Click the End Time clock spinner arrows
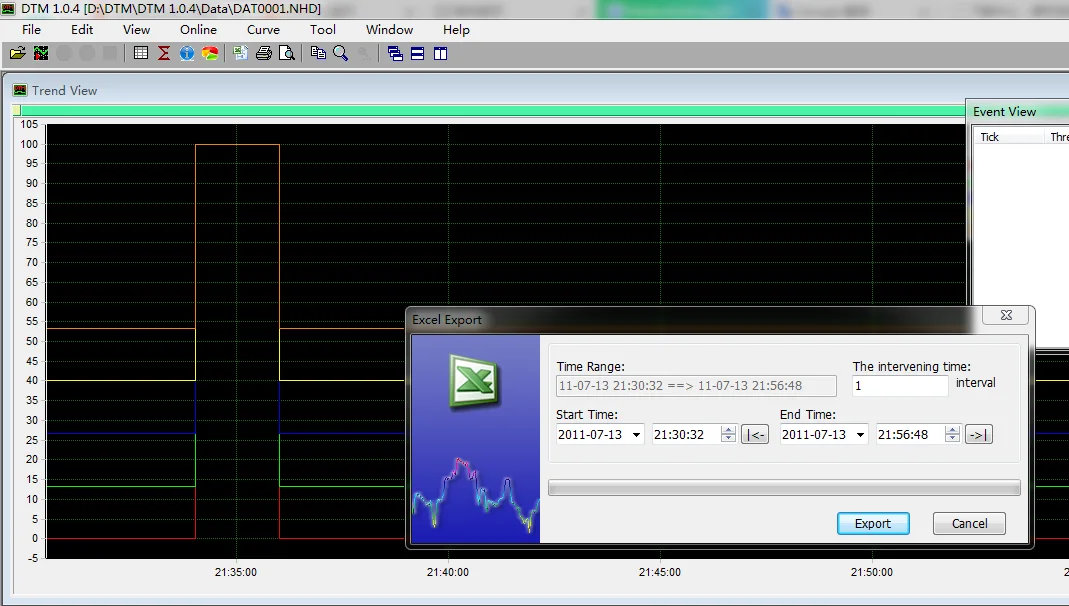The height and width of the screenshot is (606, 1069). pyautogui.click(x=952, y=434)
